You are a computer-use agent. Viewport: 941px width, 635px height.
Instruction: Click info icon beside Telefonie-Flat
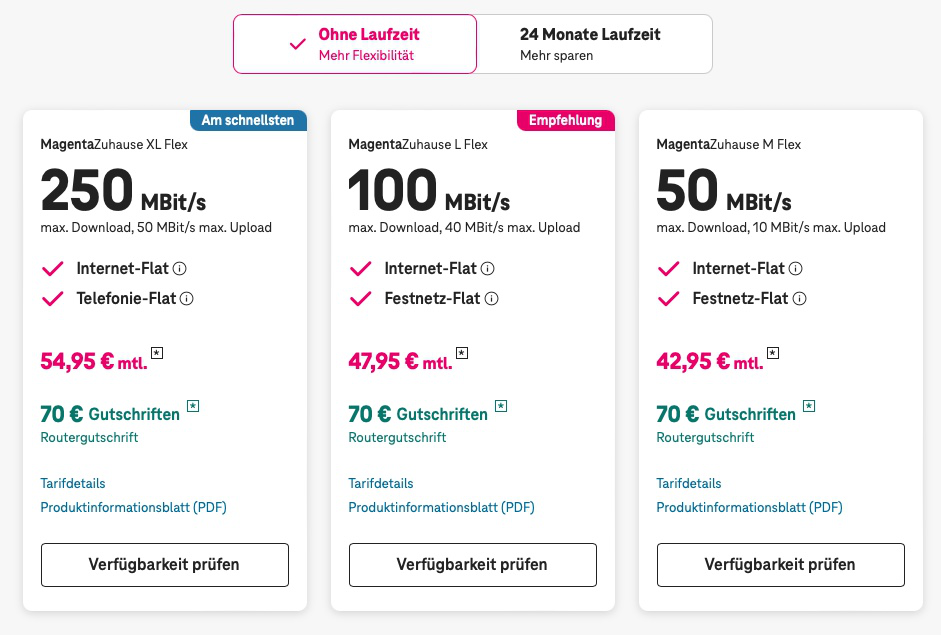[x=186, y=299]
